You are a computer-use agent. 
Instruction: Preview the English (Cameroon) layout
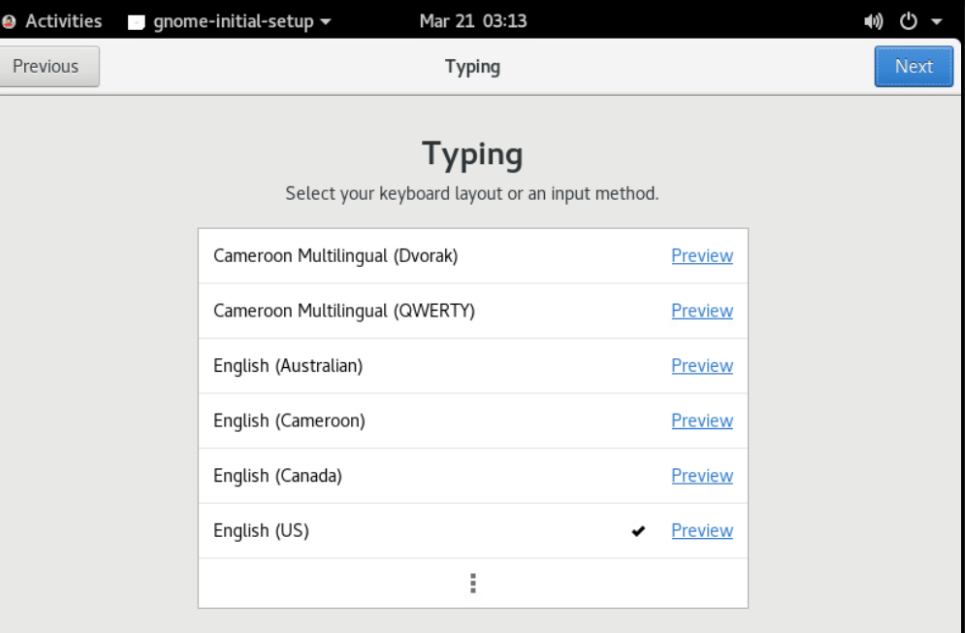[702, 421]
